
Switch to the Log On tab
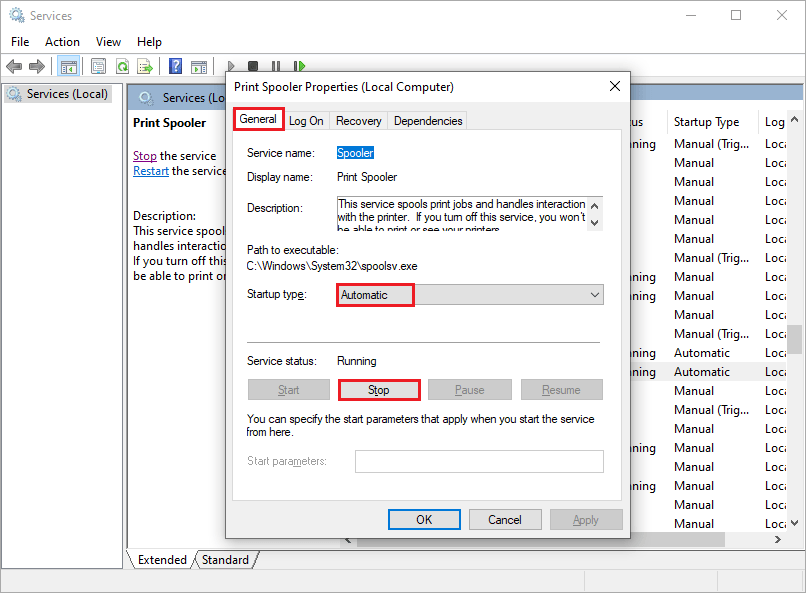[306, 120]
